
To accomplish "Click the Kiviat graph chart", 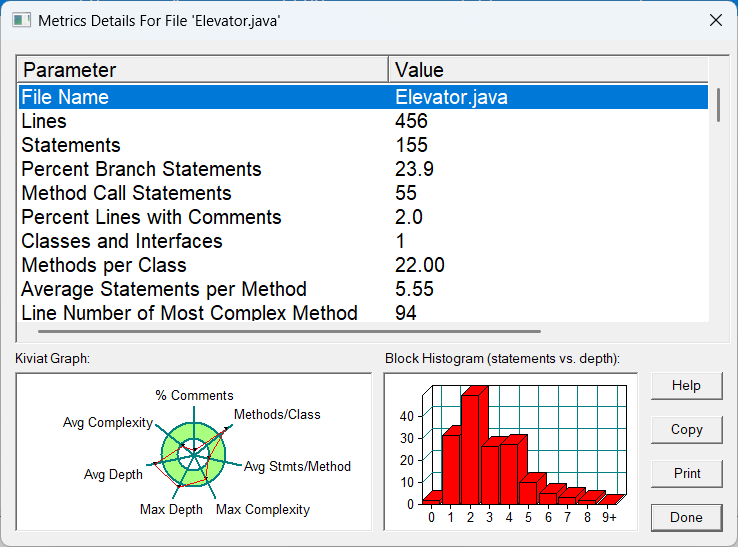I will 193,452.
